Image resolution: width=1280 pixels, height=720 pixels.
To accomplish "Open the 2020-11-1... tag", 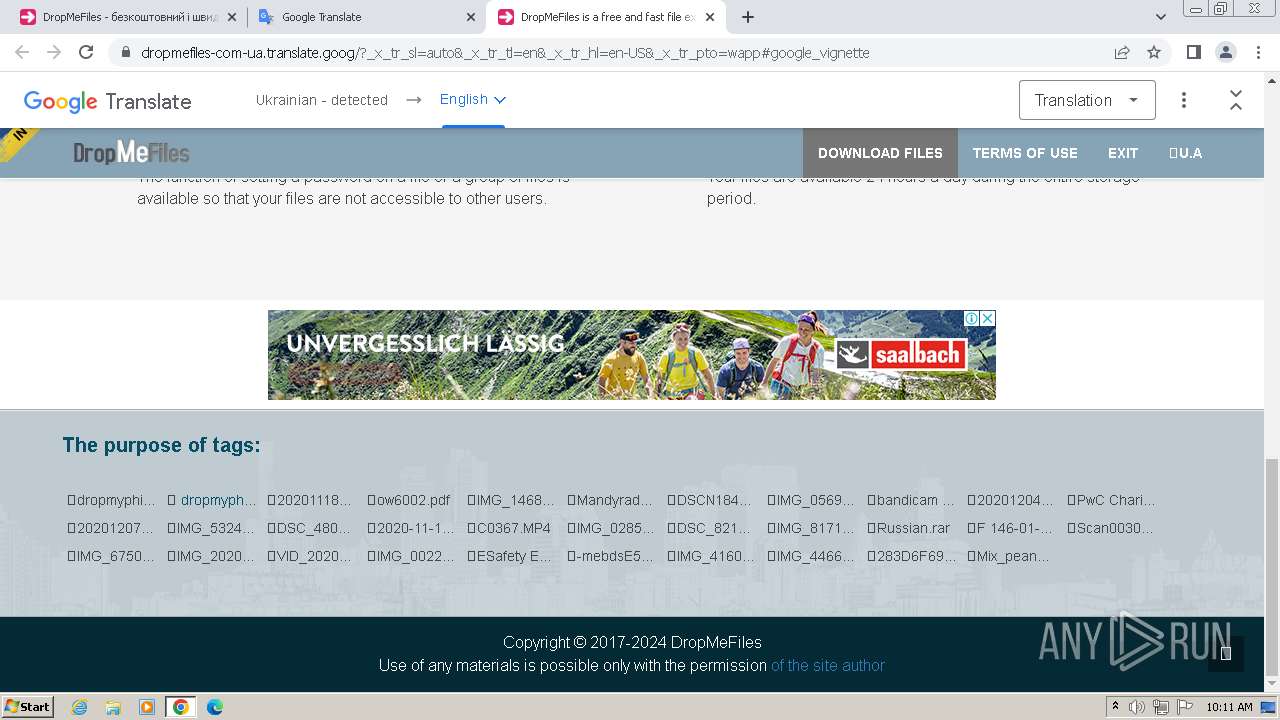I will (410, 528).
